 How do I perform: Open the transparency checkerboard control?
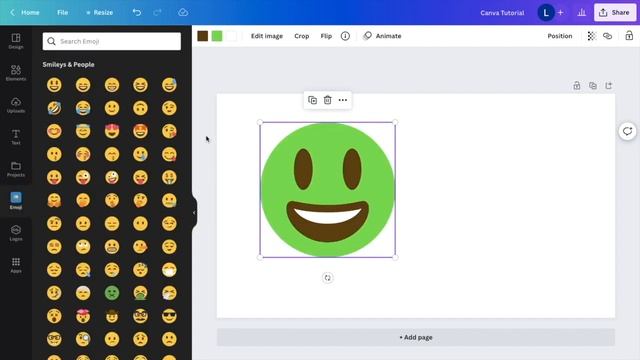tap(591, 36)
